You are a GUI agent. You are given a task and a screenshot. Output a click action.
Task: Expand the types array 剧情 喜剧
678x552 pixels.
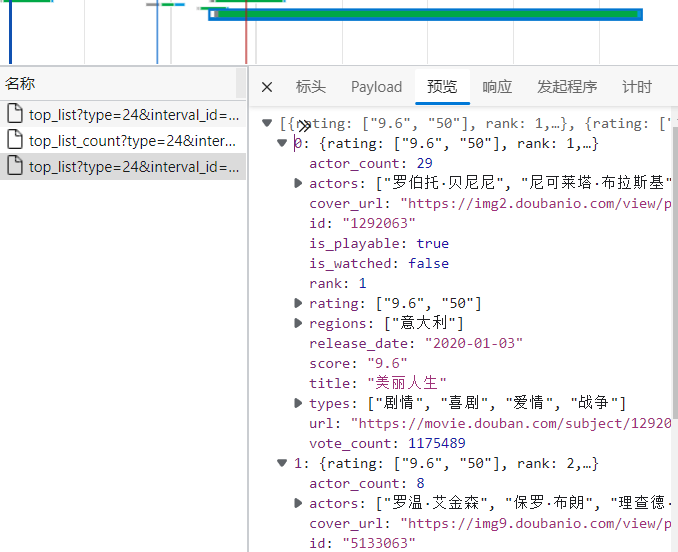pos(297,403)
